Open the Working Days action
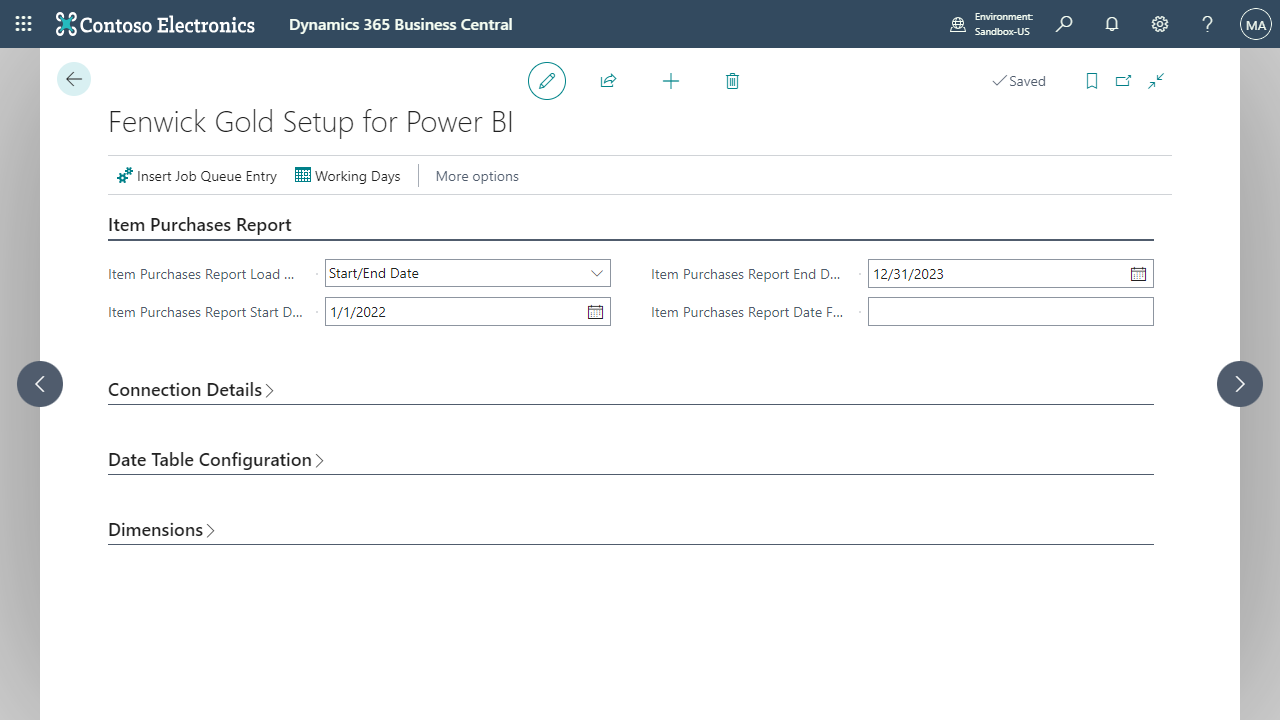 point(348,176)
